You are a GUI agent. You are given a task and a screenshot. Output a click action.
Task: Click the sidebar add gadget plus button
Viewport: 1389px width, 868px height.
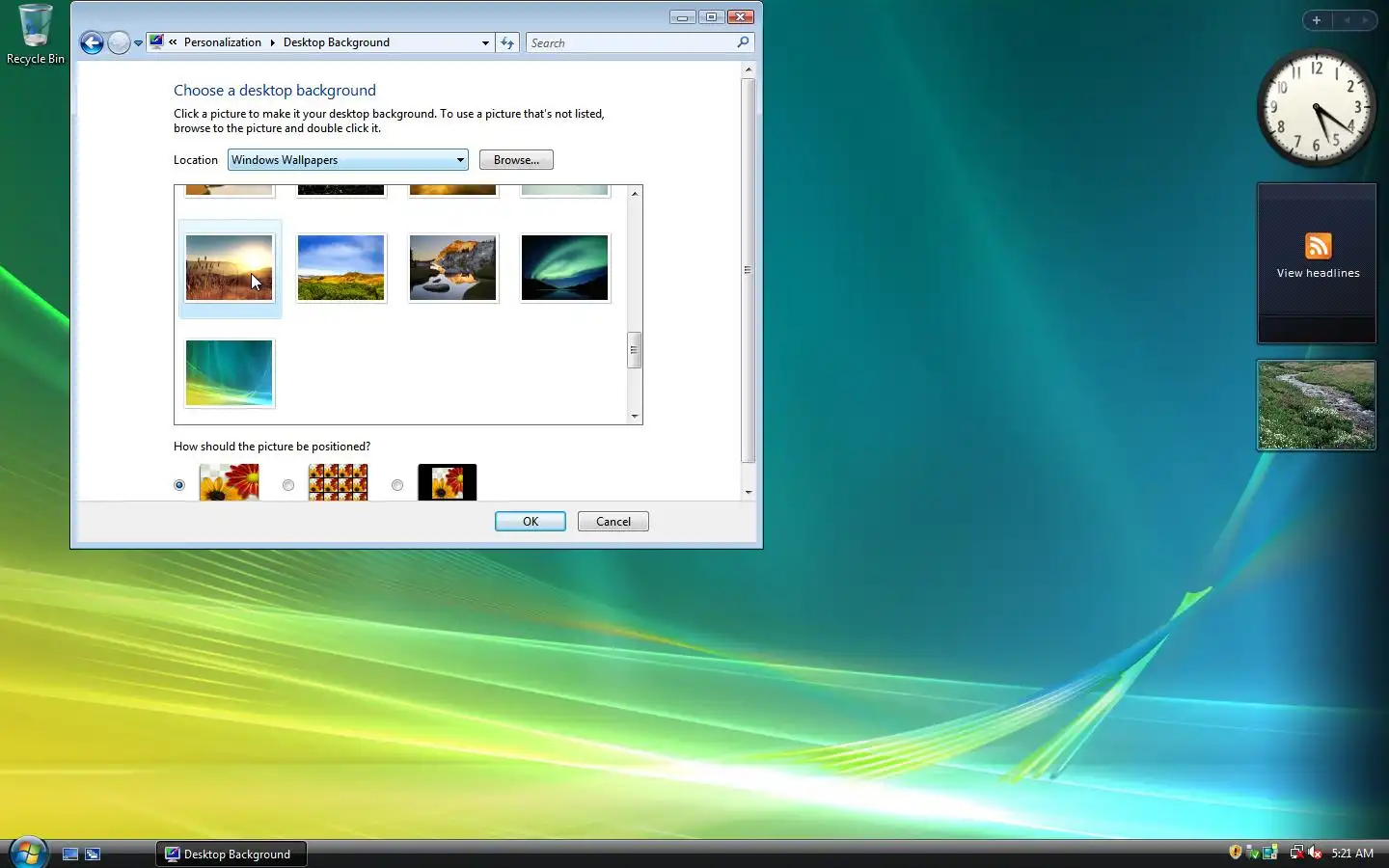1317,20
